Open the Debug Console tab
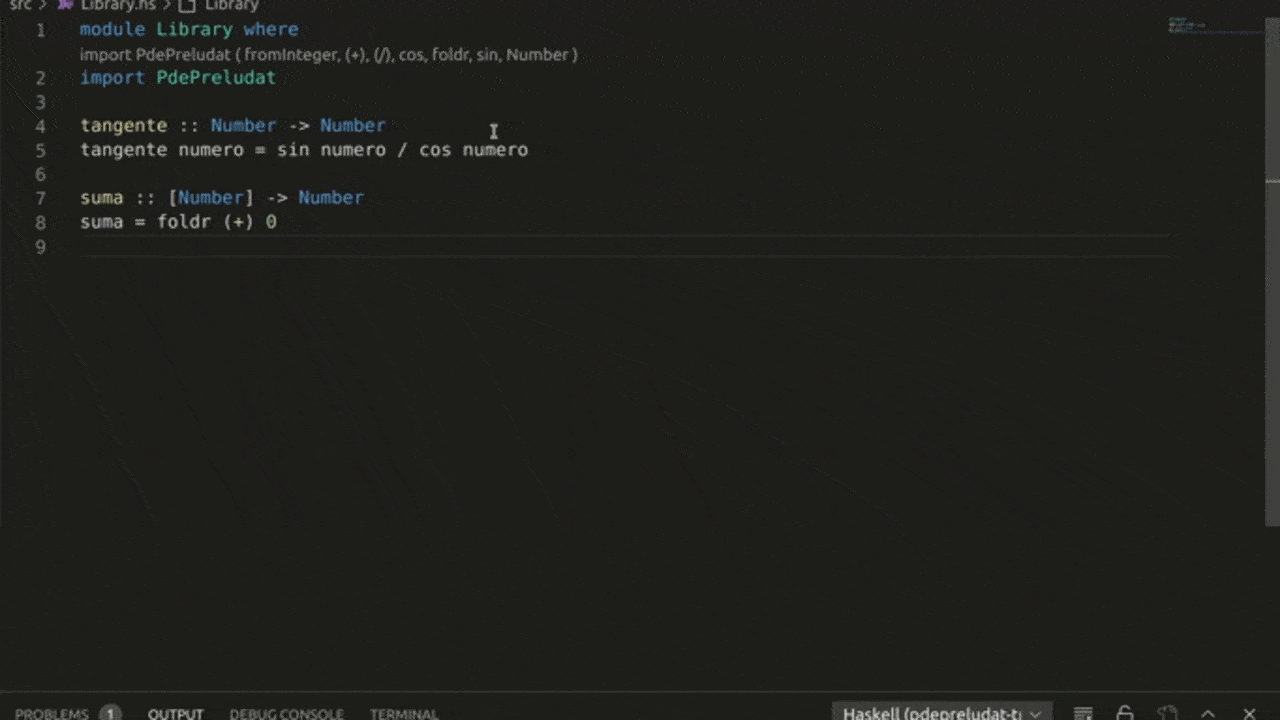This screenshot has height=720, width=1280. (x=286, y=713)
